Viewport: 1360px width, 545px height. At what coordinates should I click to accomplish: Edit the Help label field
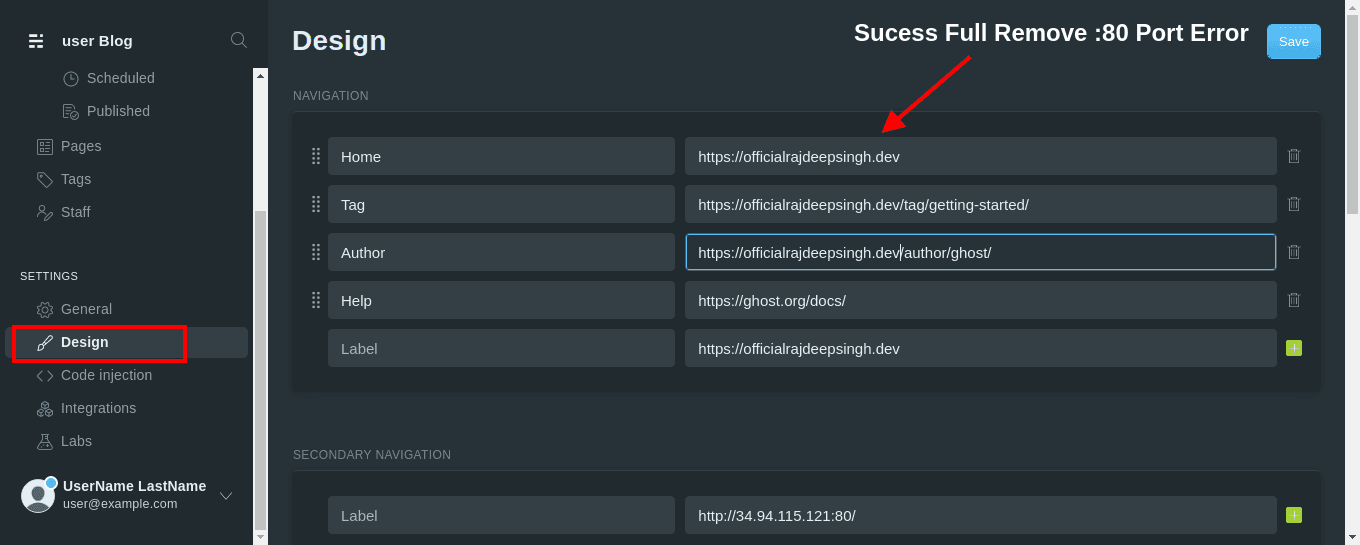point(501,300)
